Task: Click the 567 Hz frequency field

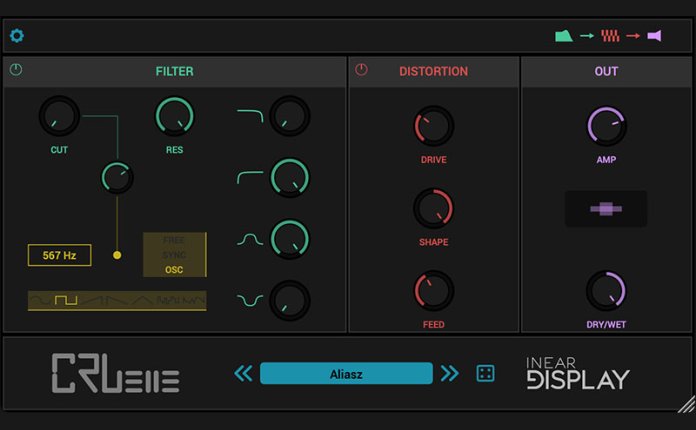Action: pyautogui.click(x=60, y=255)
